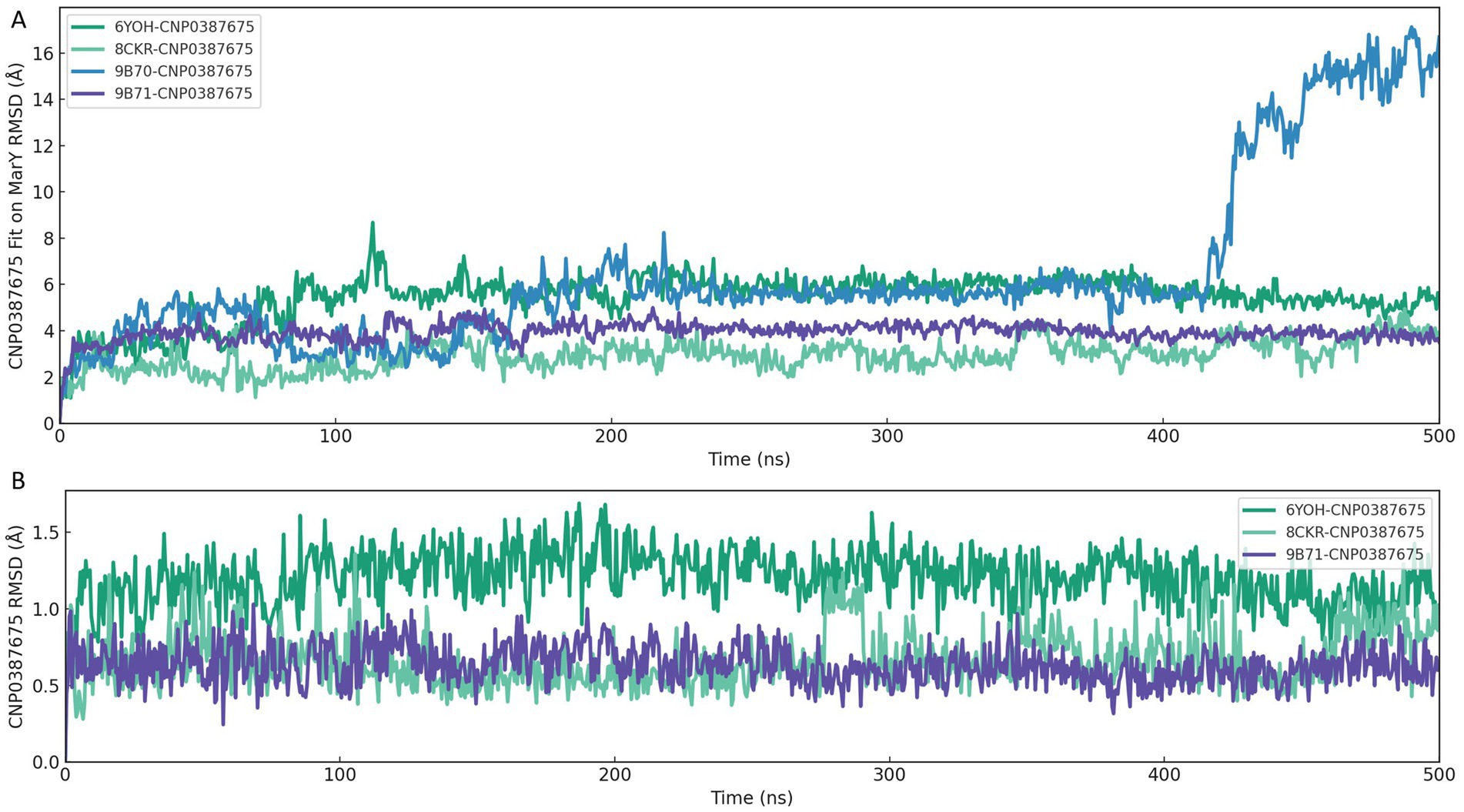Click the y-axis tick 0.0 in panel B
1464x812 pixels.
click(45, 762)
